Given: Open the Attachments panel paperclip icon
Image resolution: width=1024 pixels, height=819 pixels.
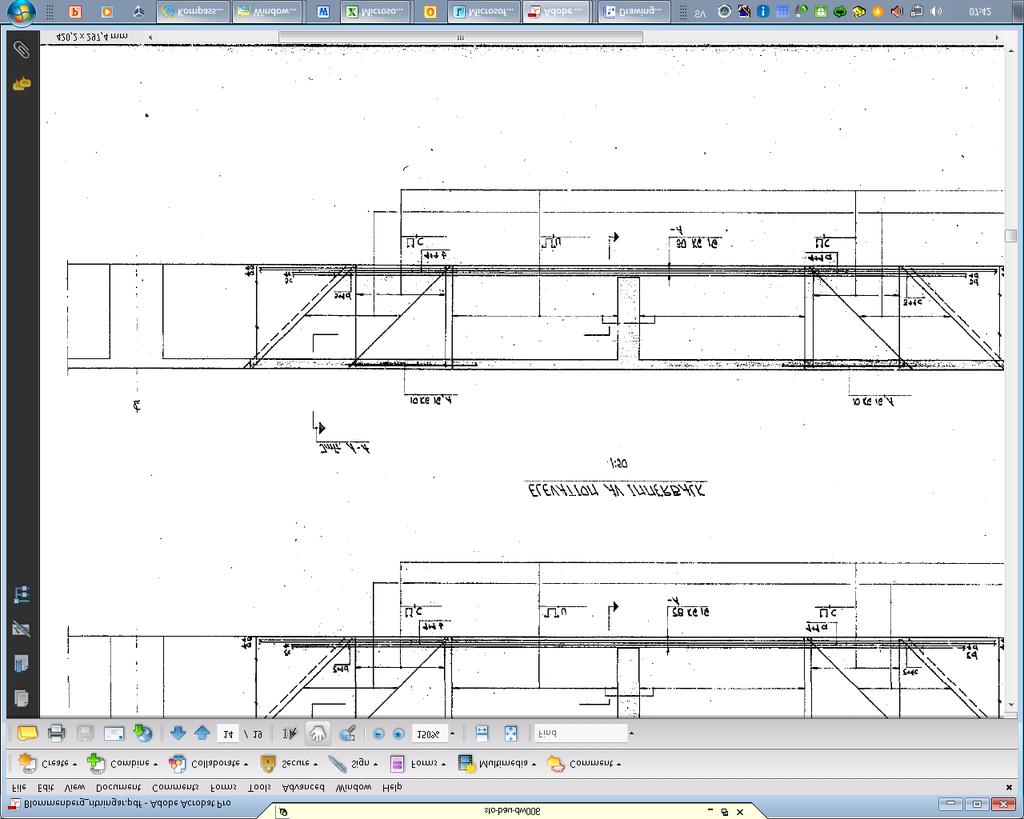Looking at the screenshot, I should pos(22,50).
